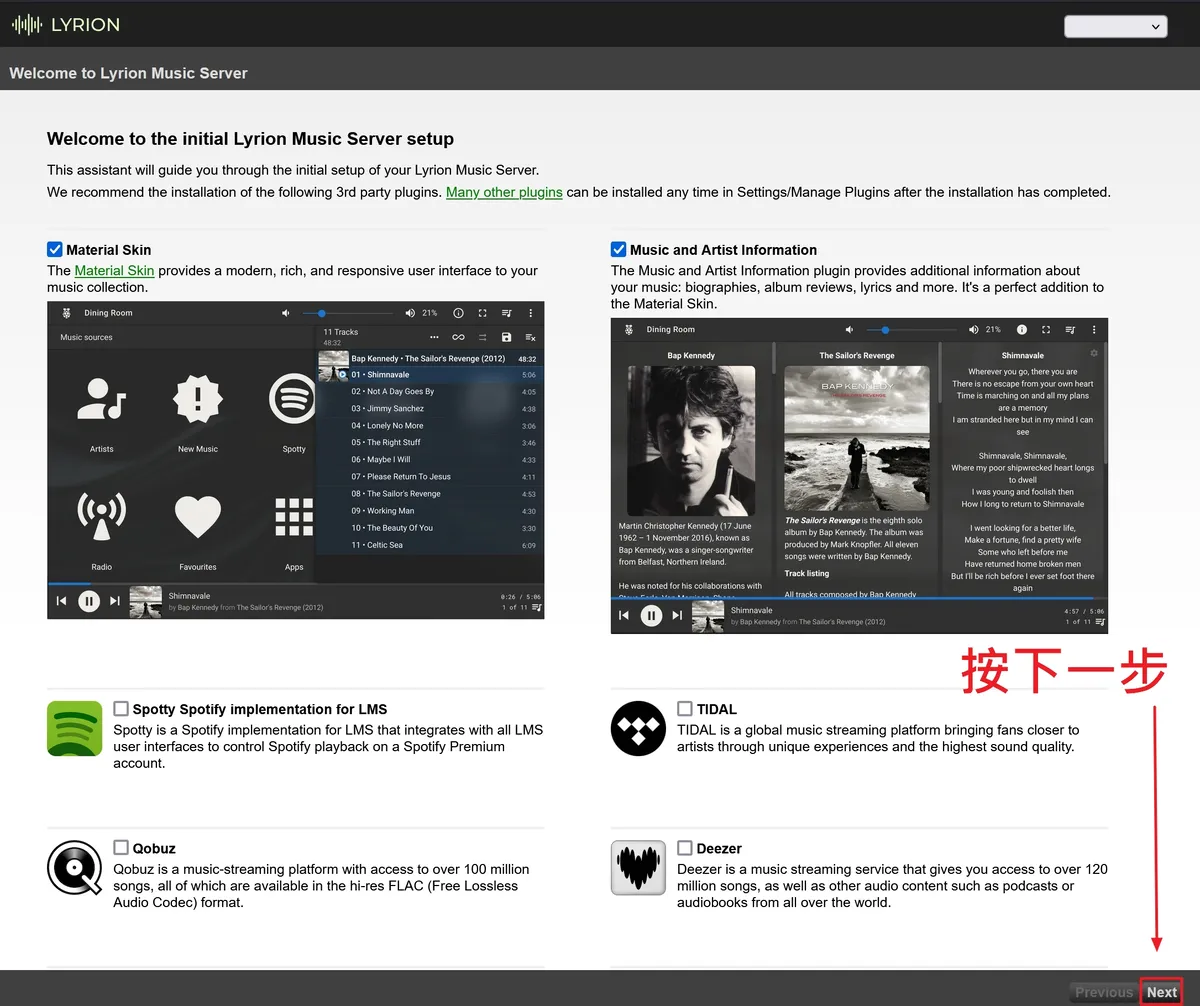Click the Favourites heart icon in the preview
This screenshot has width=1200, height=1006.
coord(198,517)
